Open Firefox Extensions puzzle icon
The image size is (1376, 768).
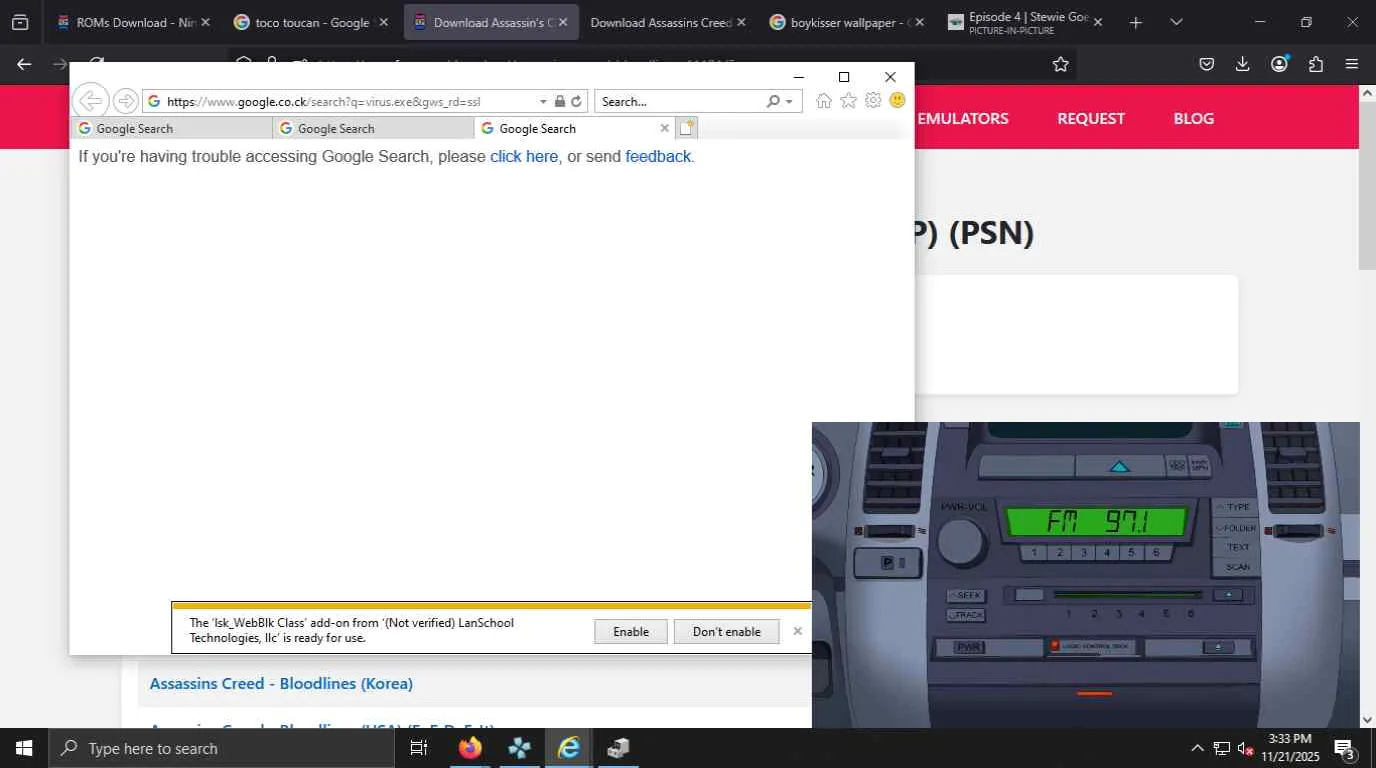(x=1315, y=64)
